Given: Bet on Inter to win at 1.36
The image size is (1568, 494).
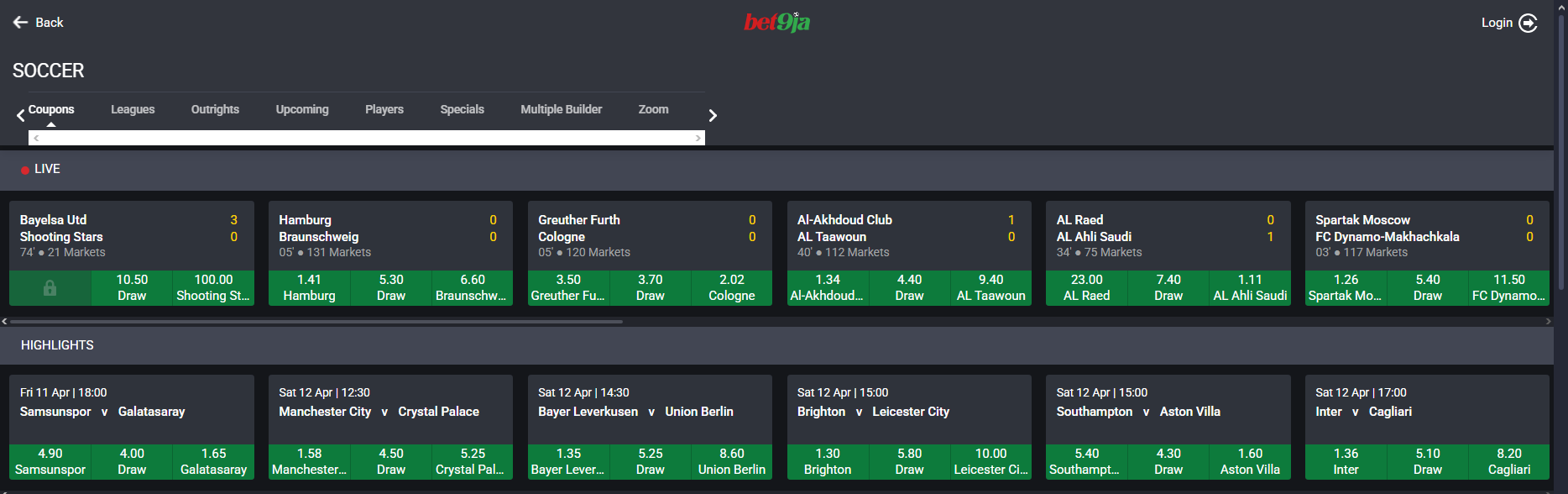Looking at the screenshot, I should pyautogui.click(x=1346, y=462).
